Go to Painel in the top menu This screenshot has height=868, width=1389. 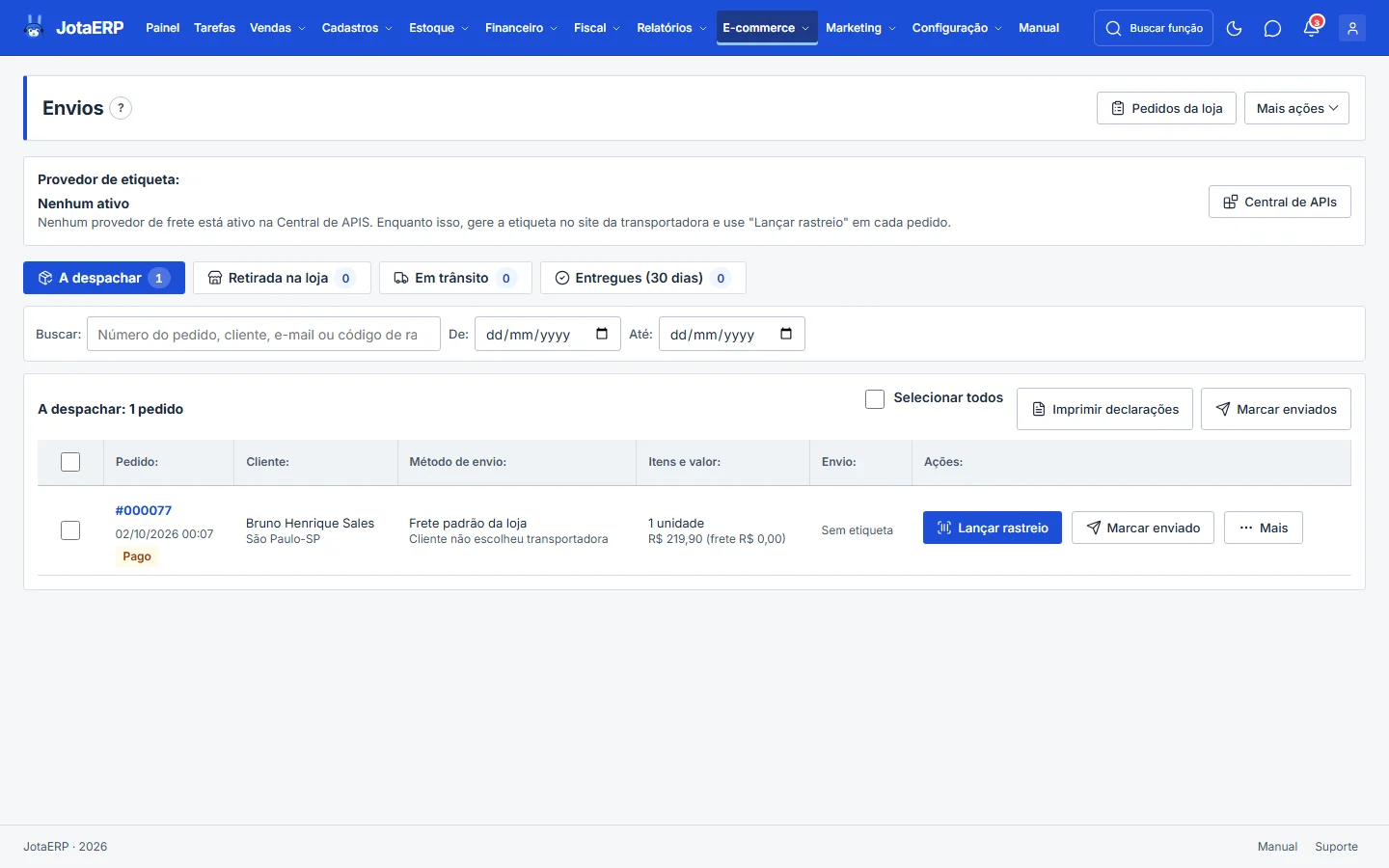pos(163,28)
